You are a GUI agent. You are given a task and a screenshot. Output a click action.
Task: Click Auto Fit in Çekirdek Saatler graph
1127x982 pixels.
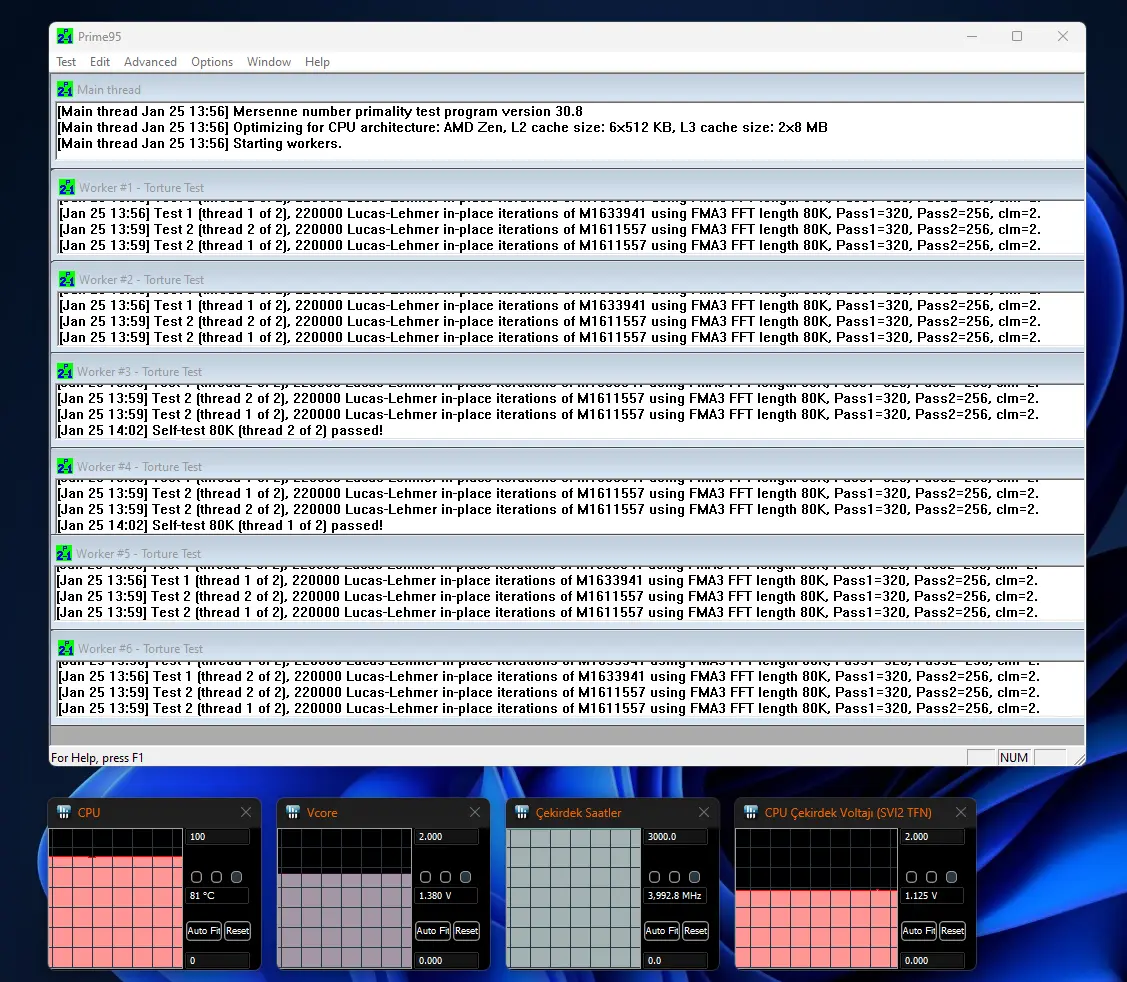[x=662, y=930]
